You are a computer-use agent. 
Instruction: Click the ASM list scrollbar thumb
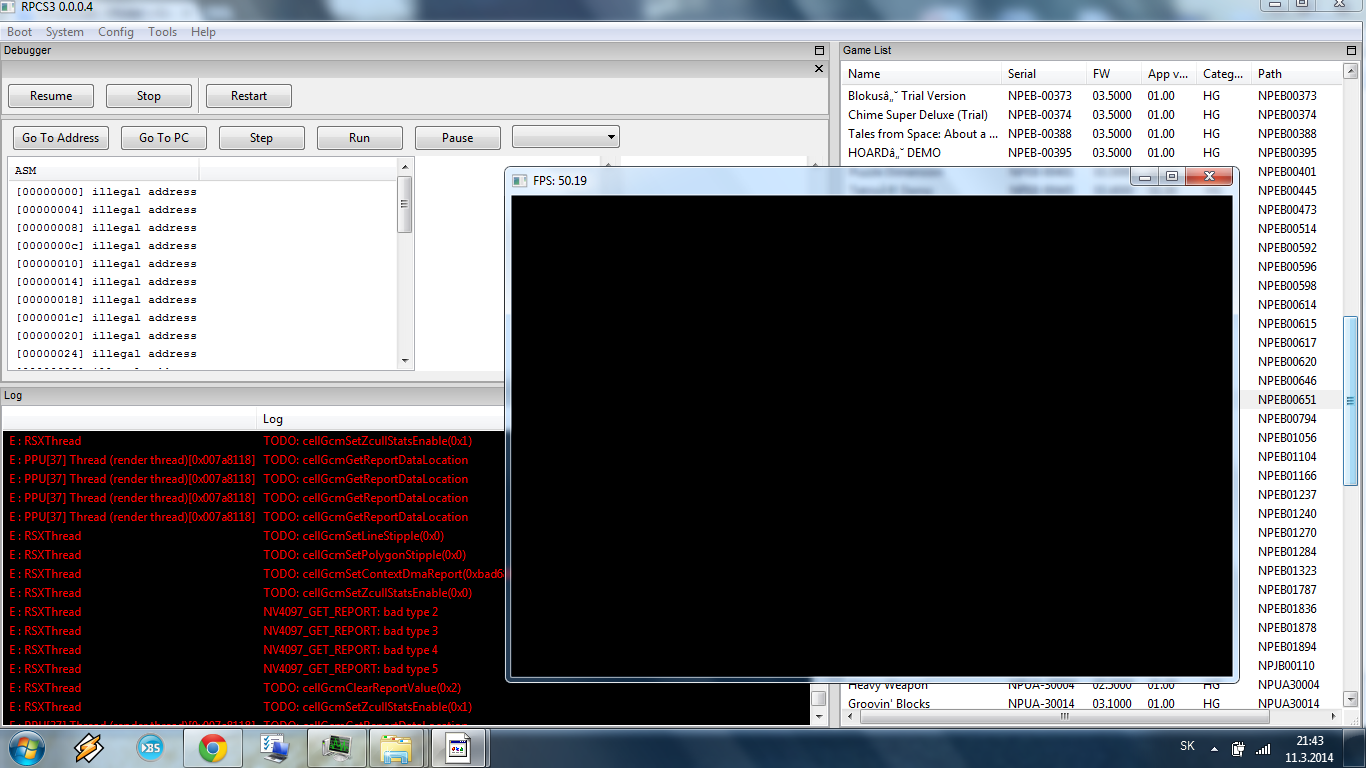point(405,204)
